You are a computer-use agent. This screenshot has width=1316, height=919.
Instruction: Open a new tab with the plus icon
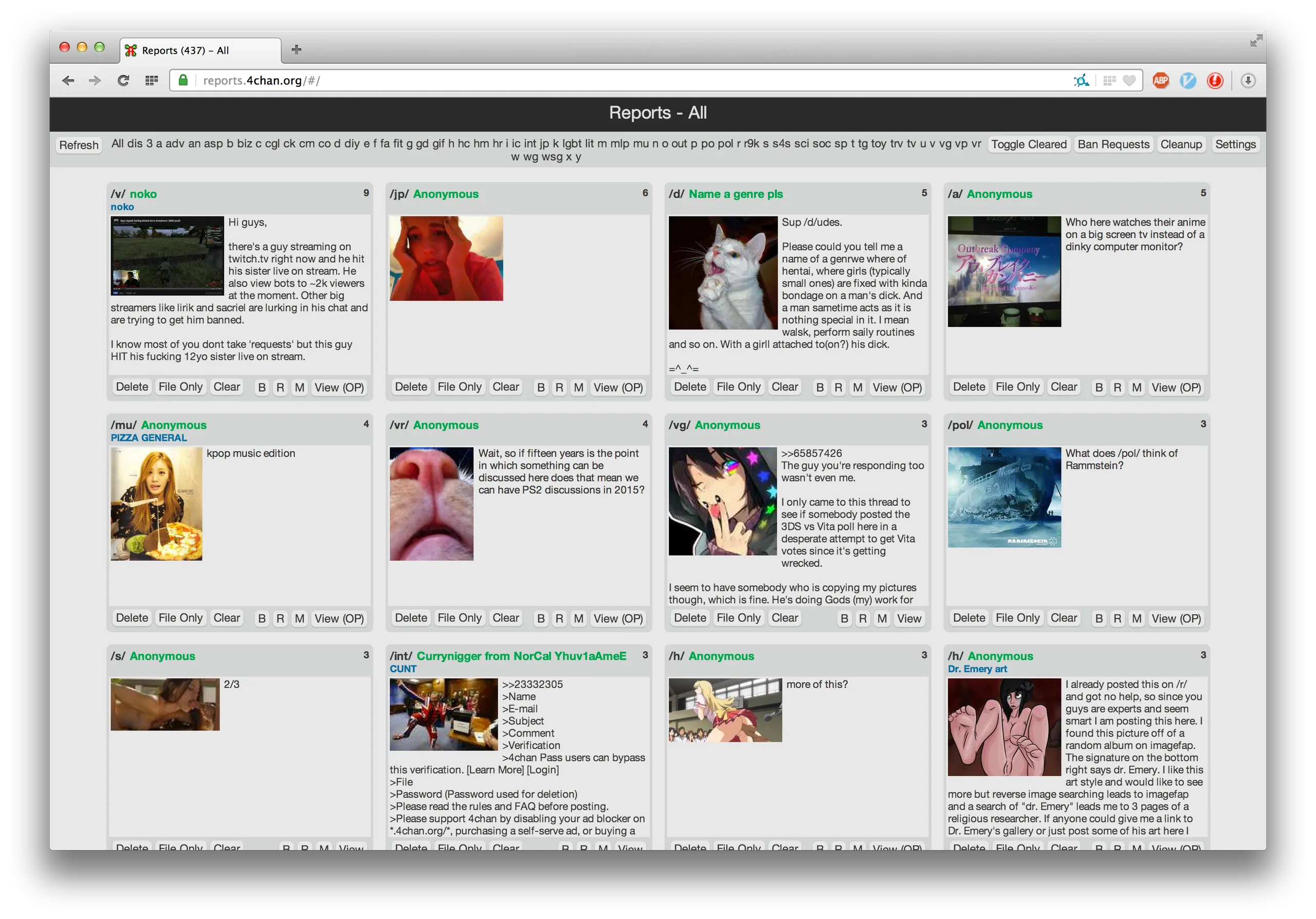296,50
